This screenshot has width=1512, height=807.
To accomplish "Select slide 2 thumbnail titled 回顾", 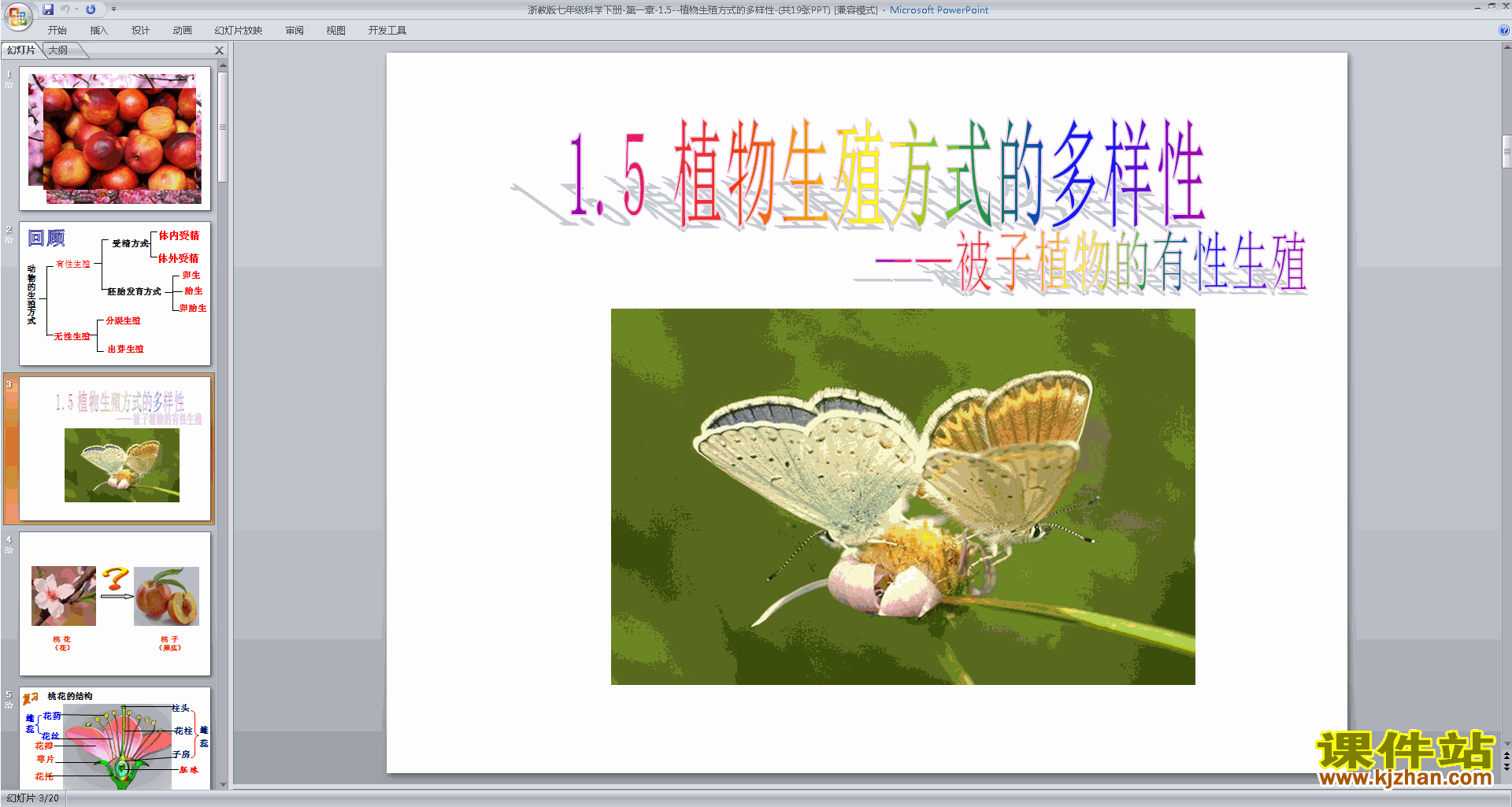I will click(x=115, y=294).
